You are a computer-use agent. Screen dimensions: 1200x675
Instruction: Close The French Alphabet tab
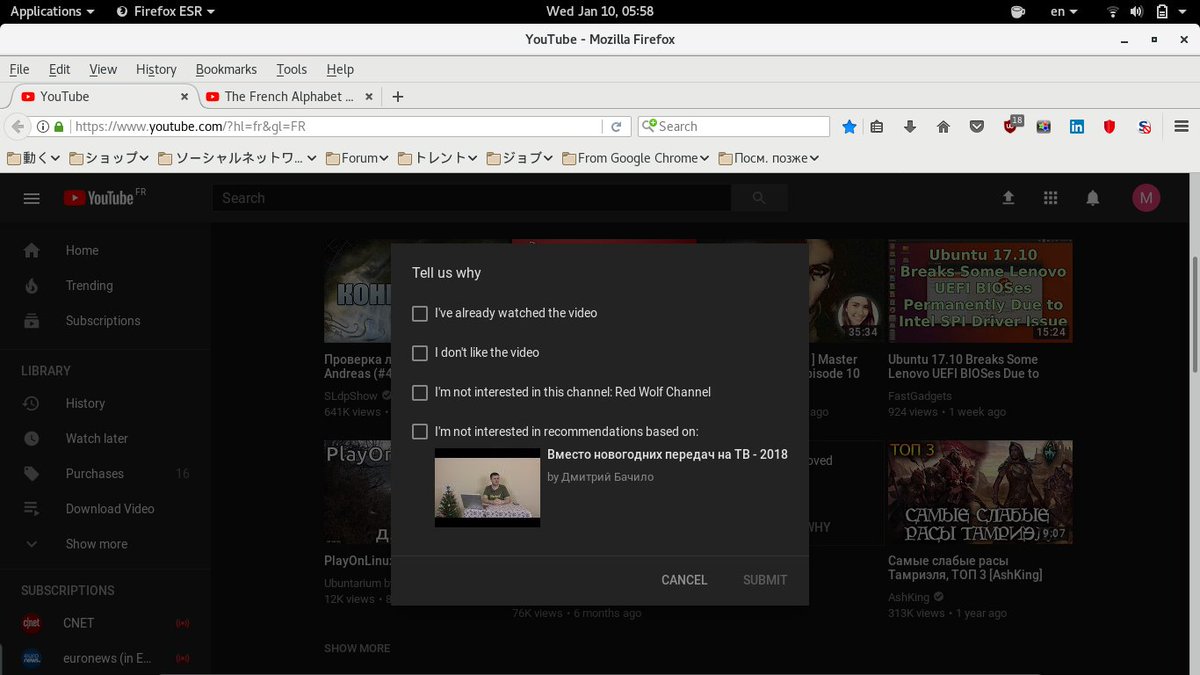click(369, 97)
